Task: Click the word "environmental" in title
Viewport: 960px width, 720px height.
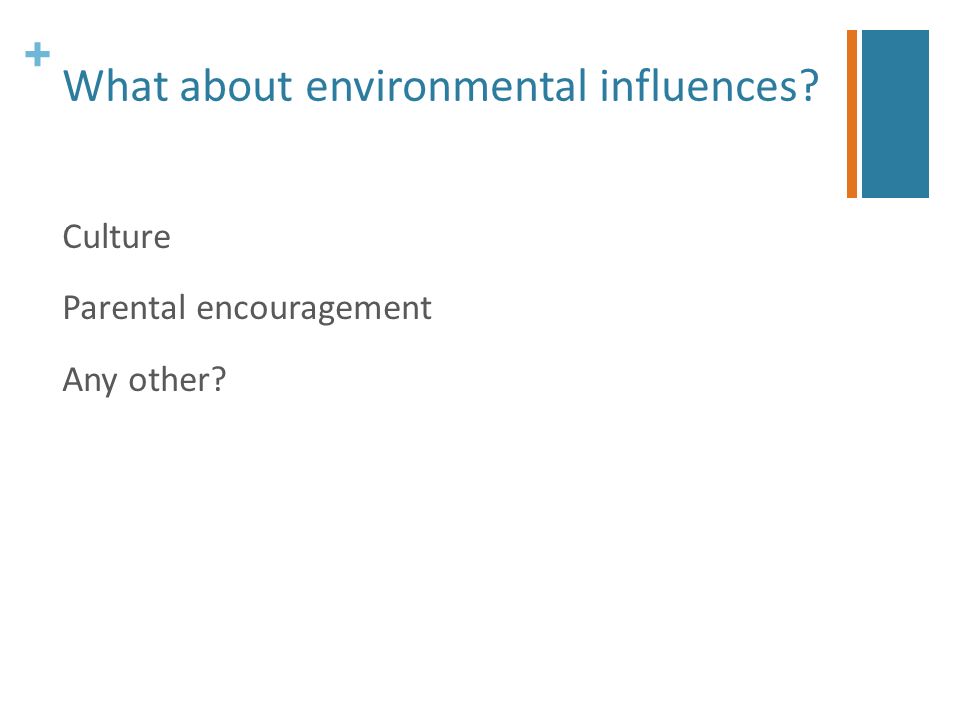Action: (x=446, y=86)
